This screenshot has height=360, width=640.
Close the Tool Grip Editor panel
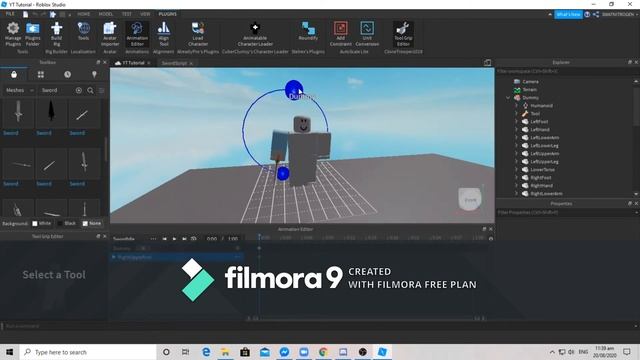[x=105, y=236]
